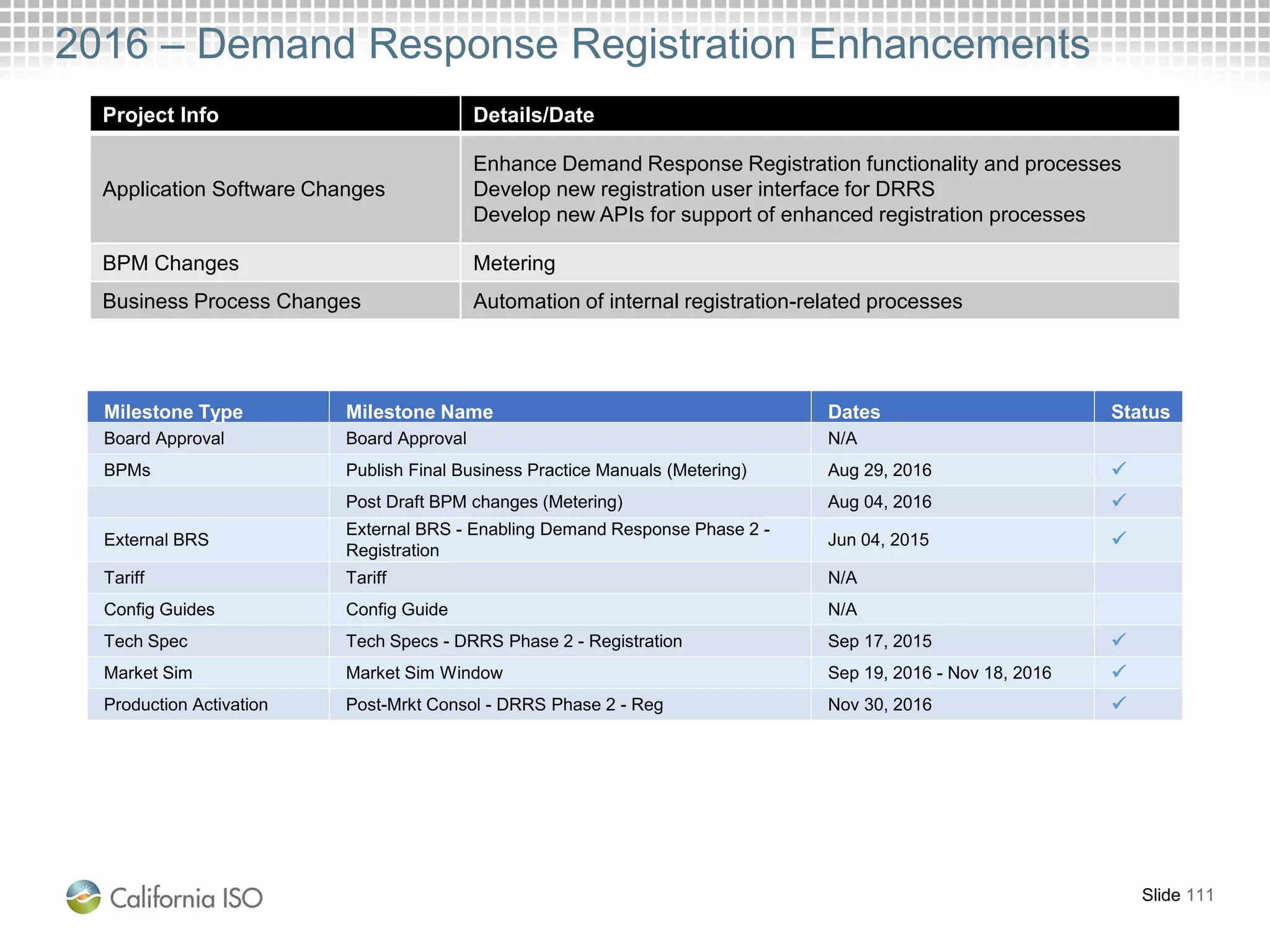Select the 'Business Process Changes' cell

pos(275,301)
